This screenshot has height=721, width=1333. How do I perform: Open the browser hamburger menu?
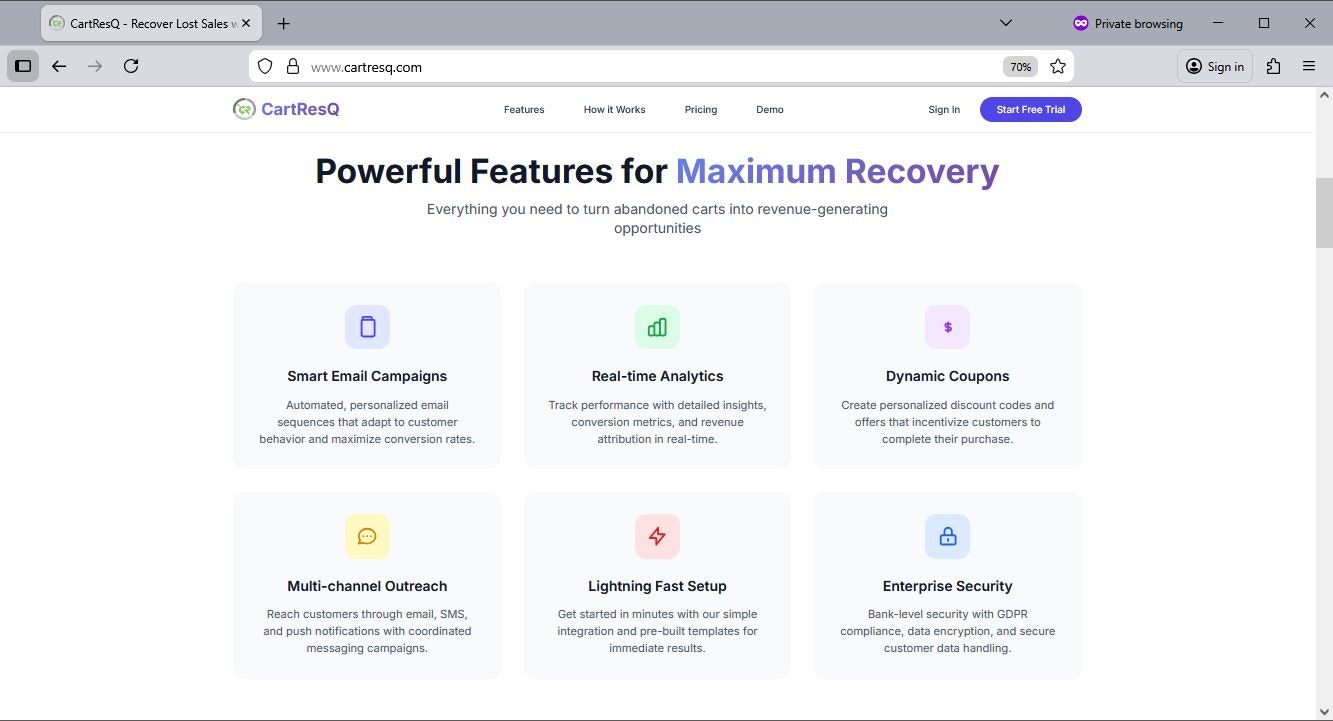[x=1309, y=66]
